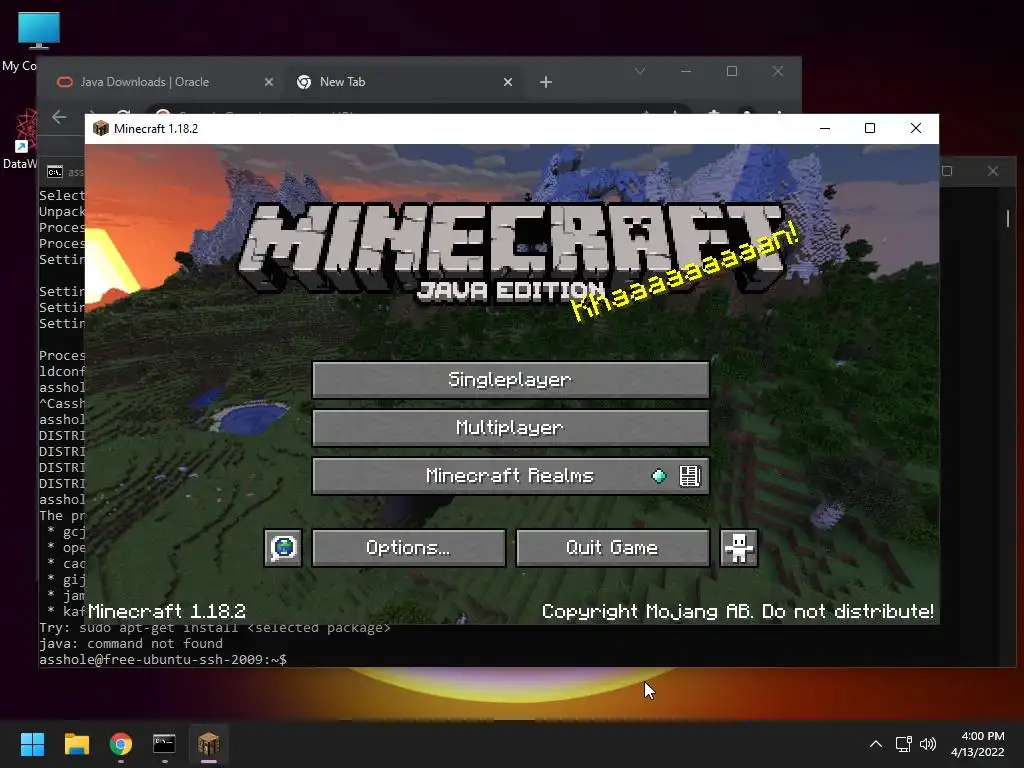Click terminal window scrollbar thumb

1008,218
